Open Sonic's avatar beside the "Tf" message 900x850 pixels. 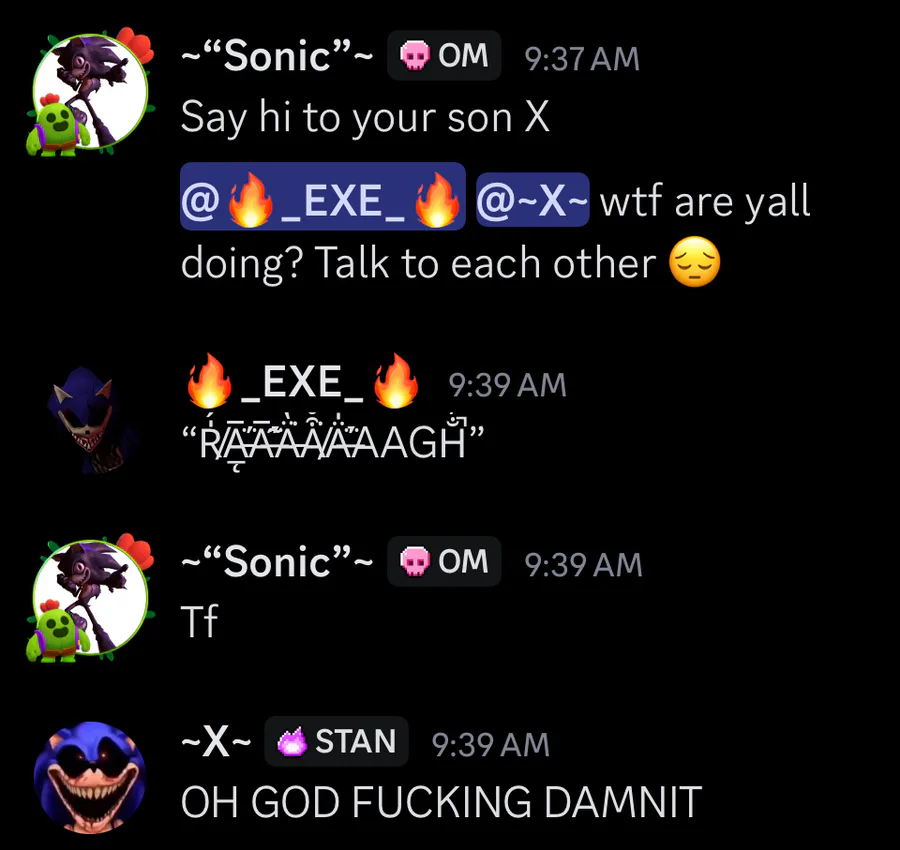(90, 597)
